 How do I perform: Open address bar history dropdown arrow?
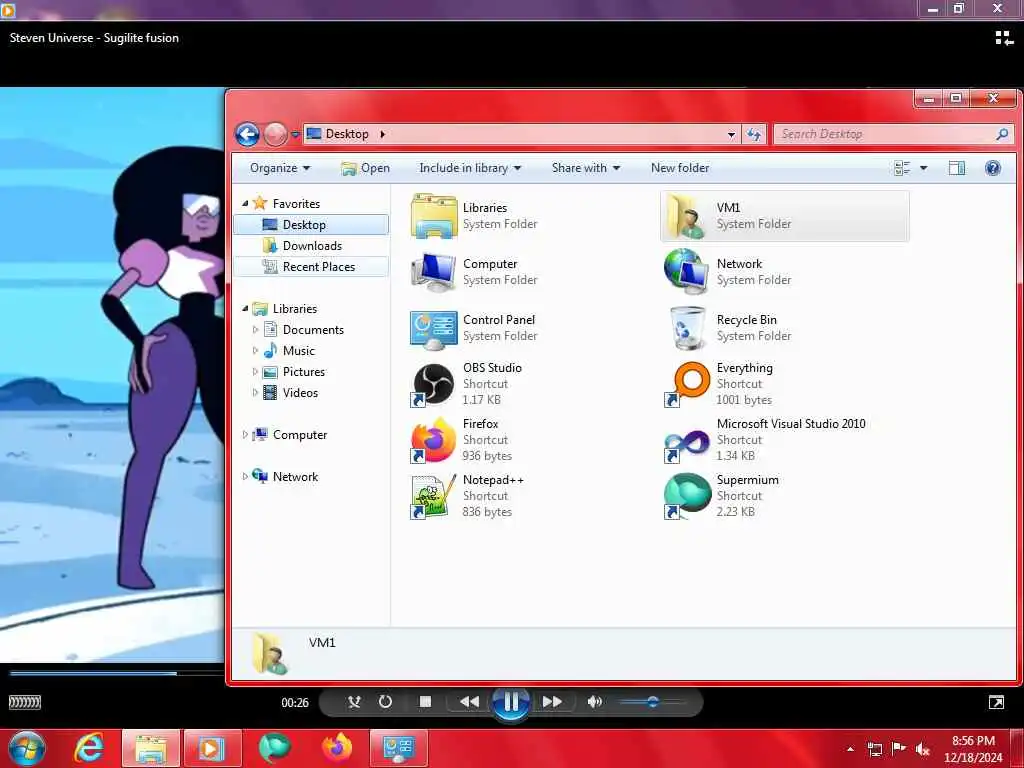(x=731, y=135)
